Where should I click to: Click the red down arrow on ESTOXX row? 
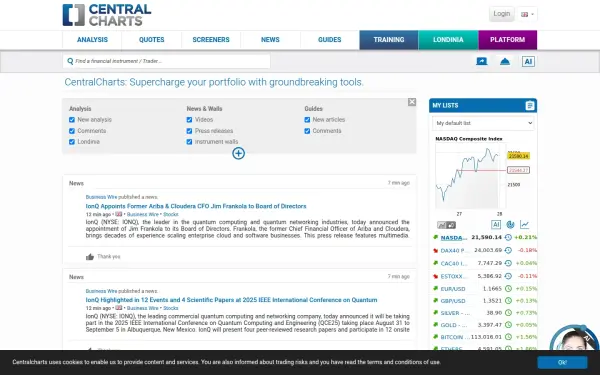click(435, 276)
